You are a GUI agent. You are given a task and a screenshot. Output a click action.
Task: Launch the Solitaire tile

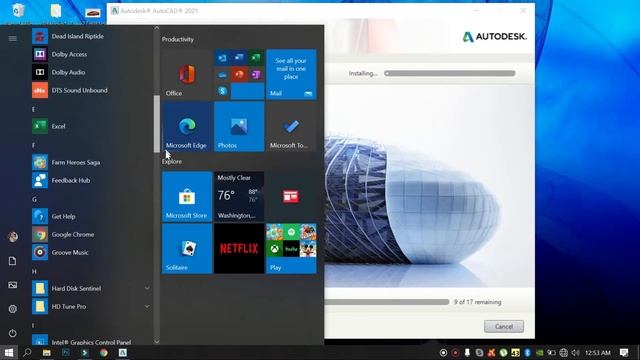pyautogui.click(x=187, y=249)
